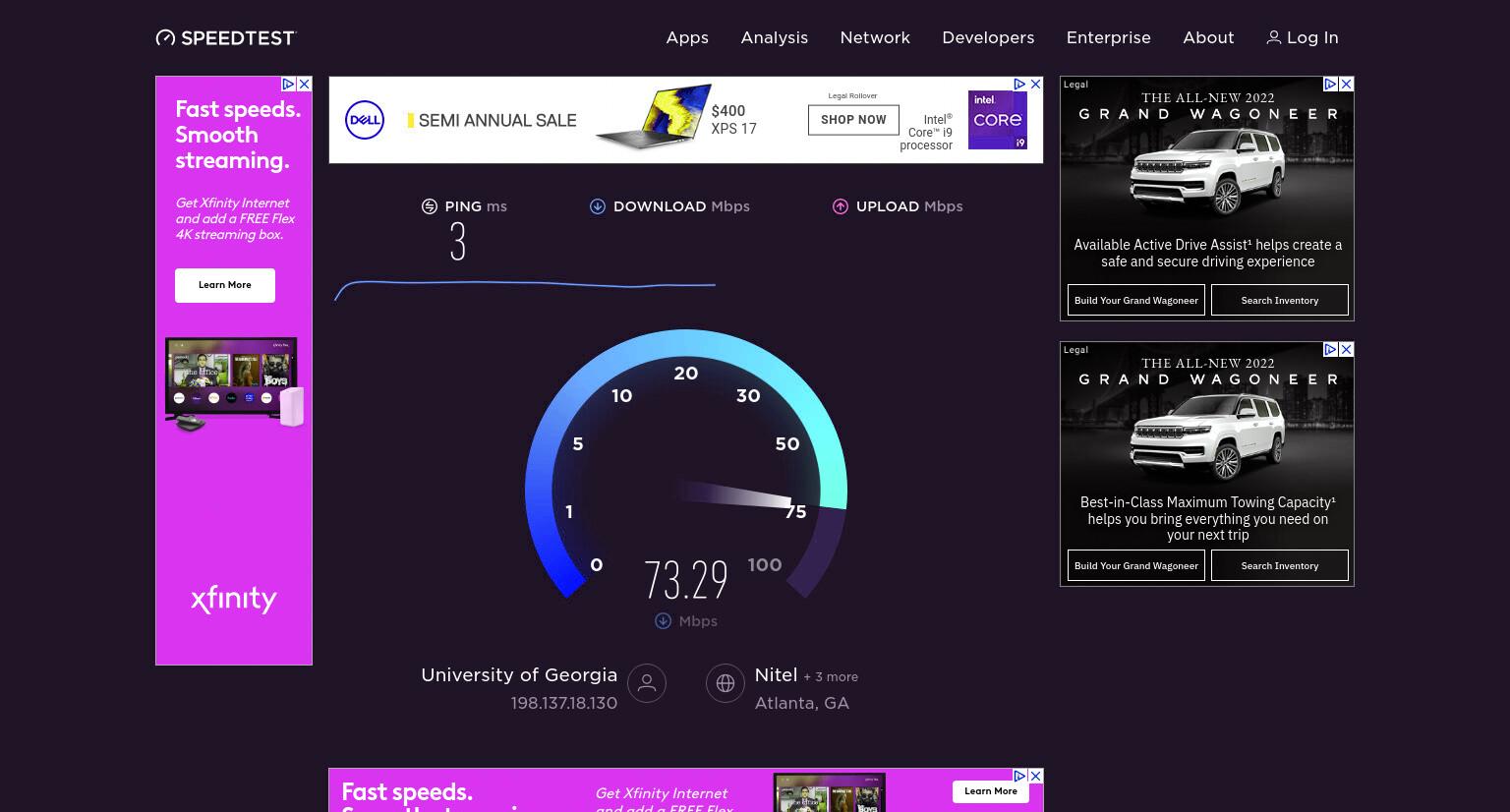
Task: Click the download icon beside the gauge's Mbps label
Action: 664,621
